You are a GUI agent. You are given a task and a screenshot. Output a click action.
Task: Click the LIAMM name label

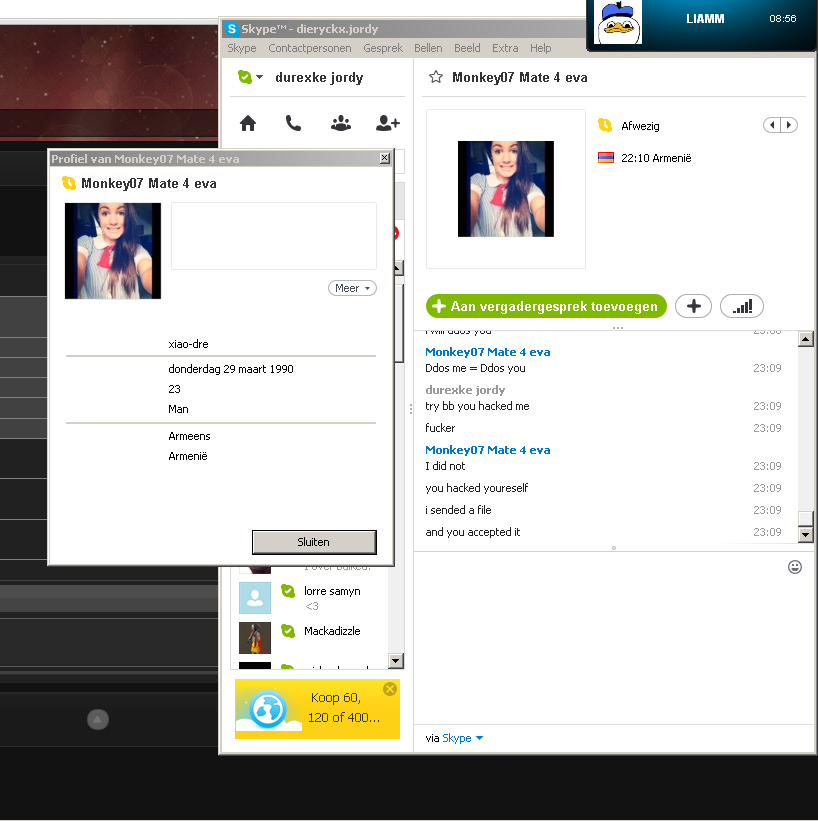coord(705,18)
